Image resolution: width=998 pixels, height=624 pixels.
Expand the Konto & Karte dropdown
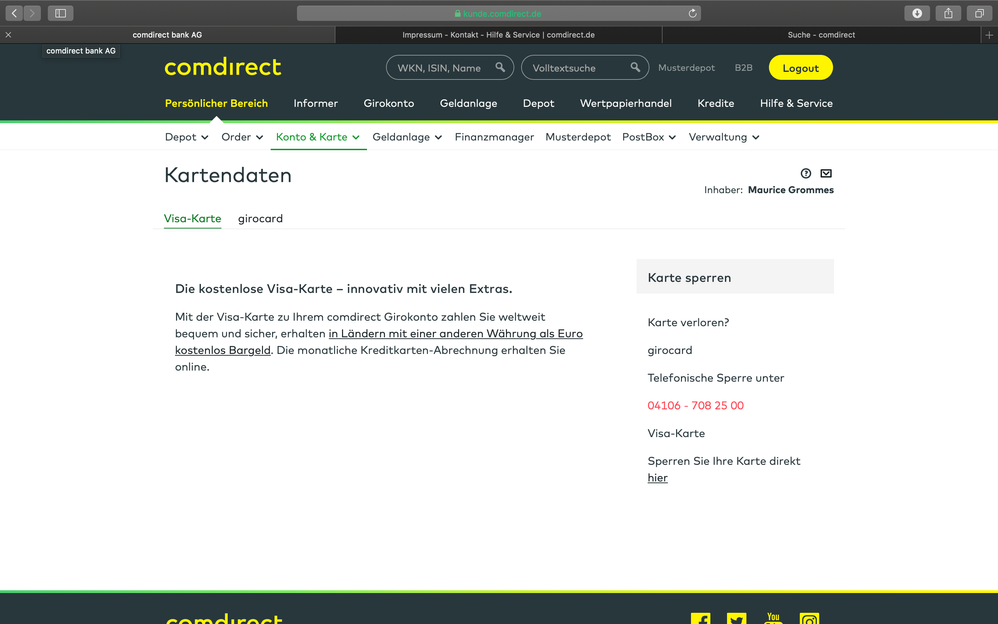coord(318,137)
